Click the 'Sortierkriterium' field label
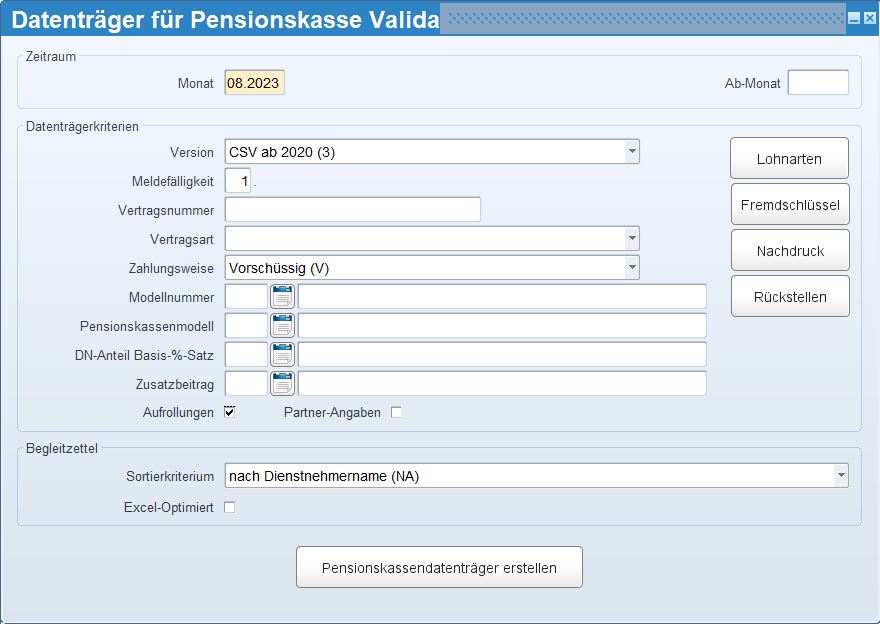 coord(170,476)
